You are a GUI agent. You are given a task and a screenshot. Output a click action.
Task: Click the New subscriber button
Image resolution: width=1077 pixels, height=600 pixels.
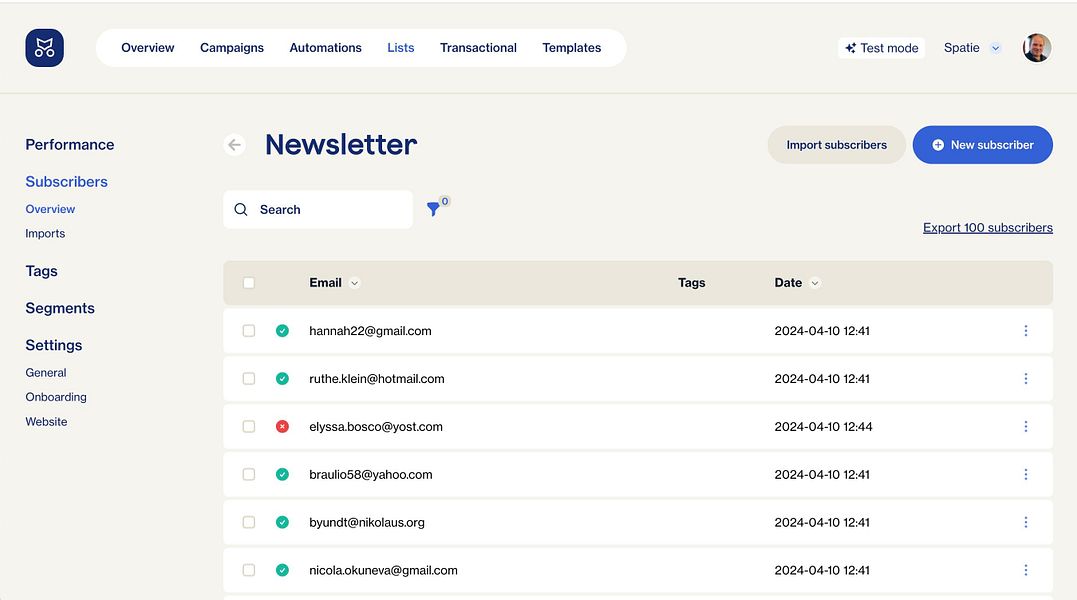982,144
